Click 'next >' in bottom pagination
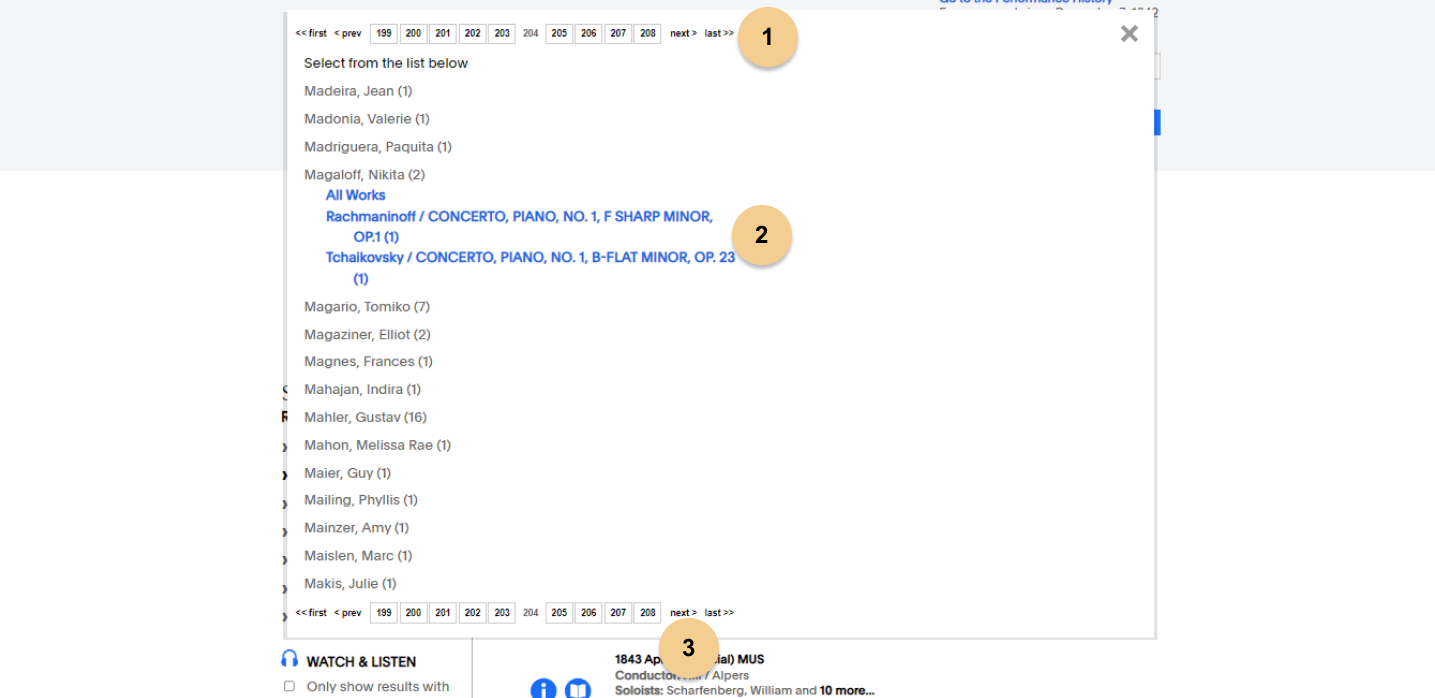This screenshot has width=1435, height=698. (683, 613)
